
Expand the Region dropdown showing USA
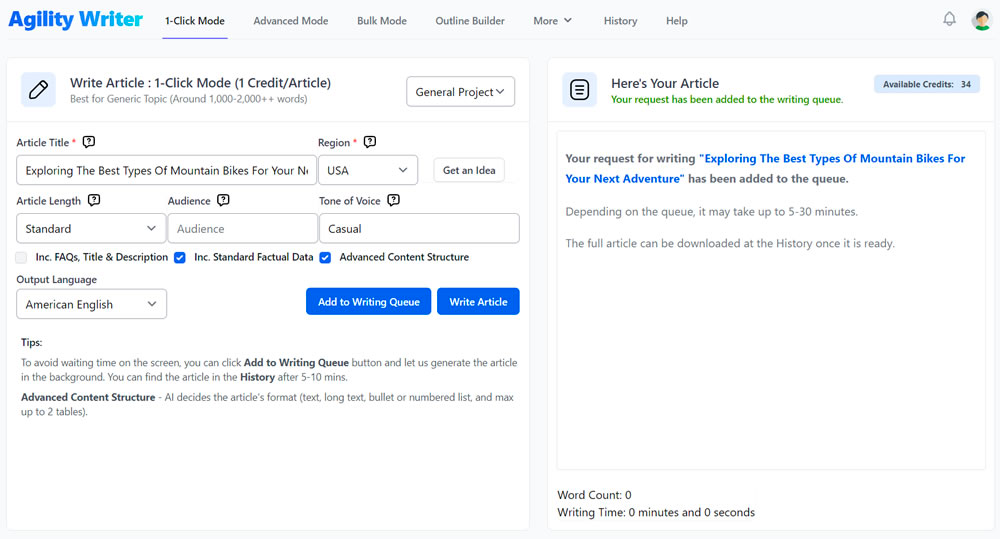tap(368, 171)
